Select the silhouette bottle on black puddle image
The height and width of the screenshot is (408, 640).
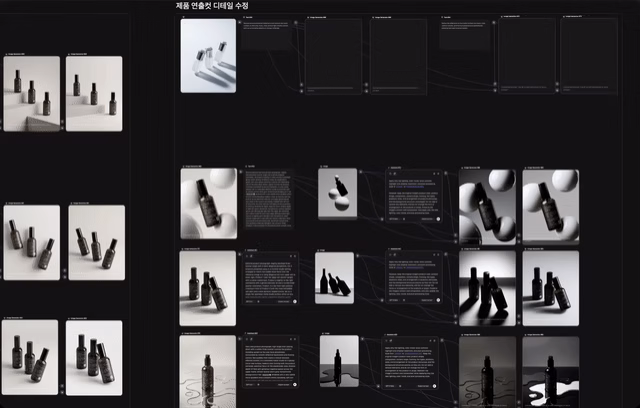point(339,361)
